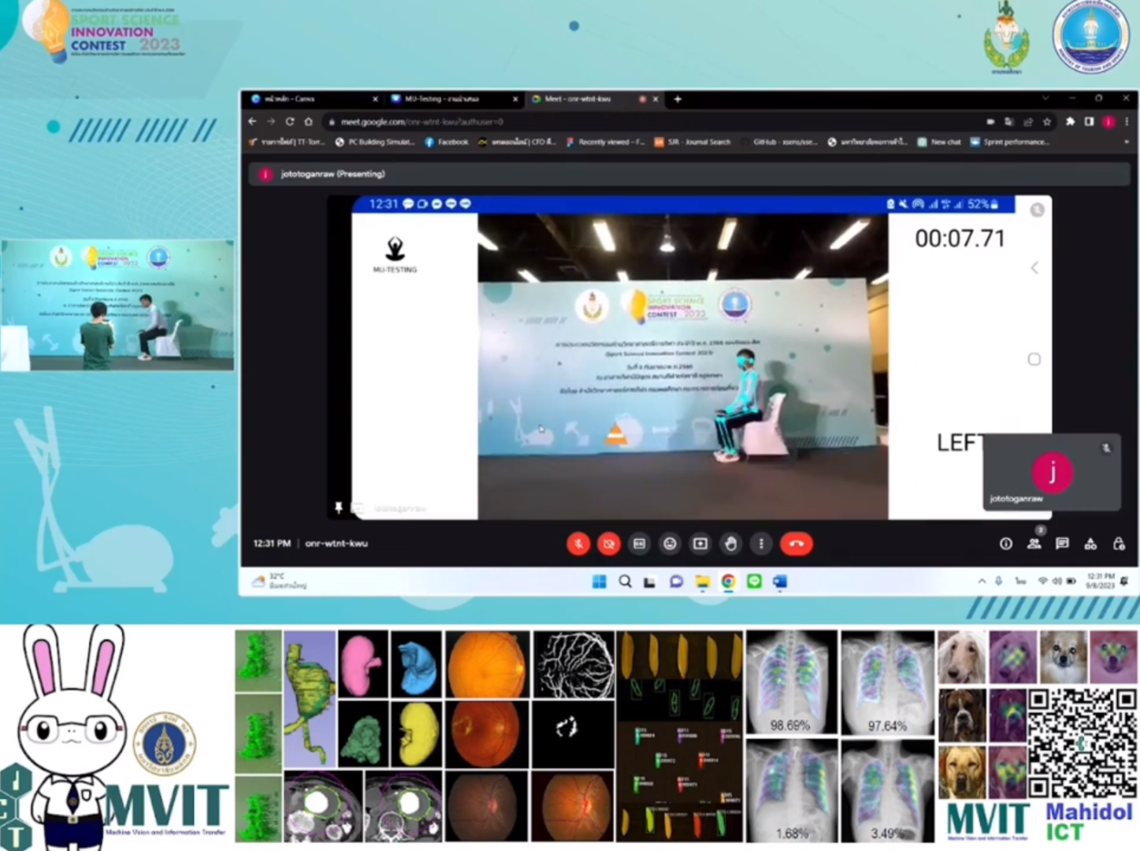Click the Android back chevron on phone screen

pyautogui.click(x=1034, y=268)
